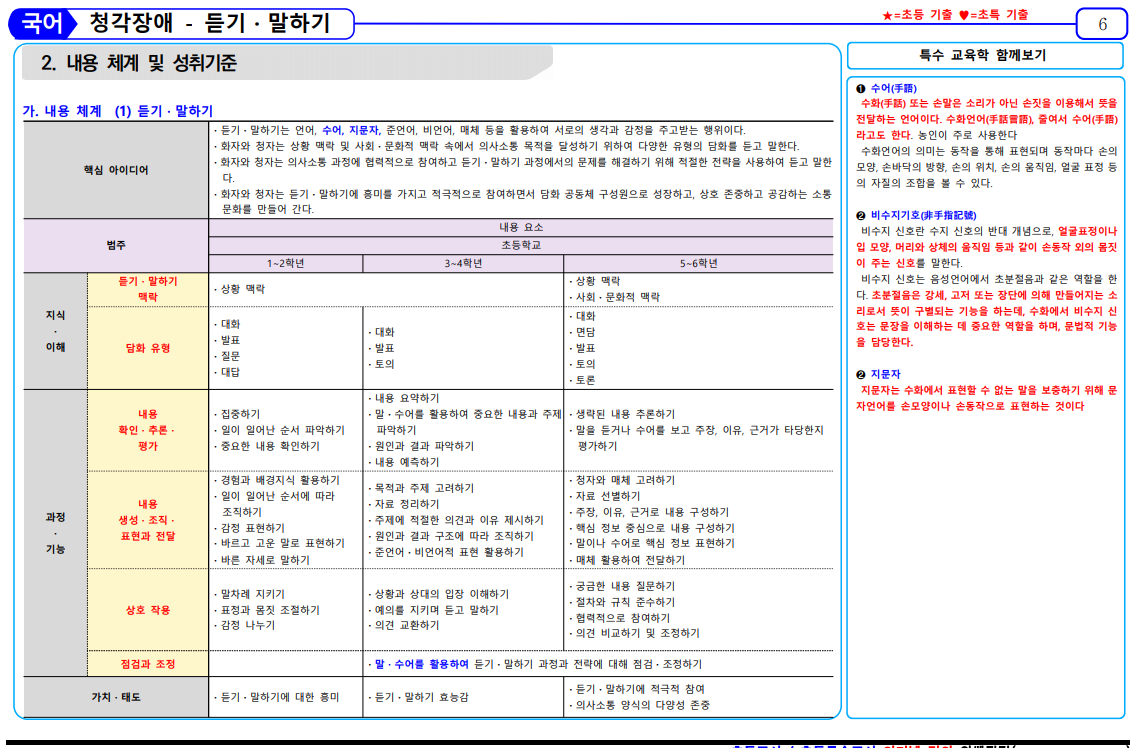Select '의견 비교하기 및 조정하기'

[638, 633]
